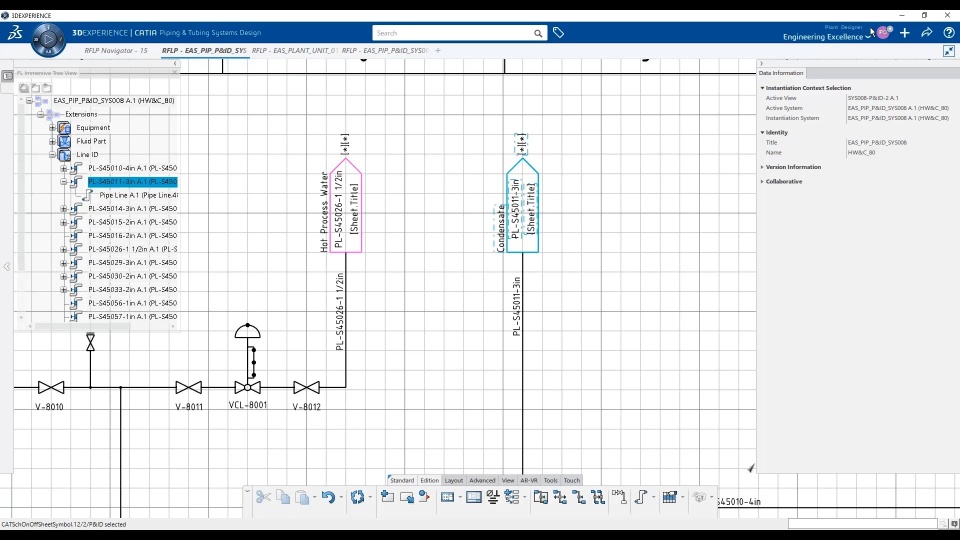Expand the PL-S45014-3in tree node
This screenshot has width=960, height=540.
coord(64,209)
